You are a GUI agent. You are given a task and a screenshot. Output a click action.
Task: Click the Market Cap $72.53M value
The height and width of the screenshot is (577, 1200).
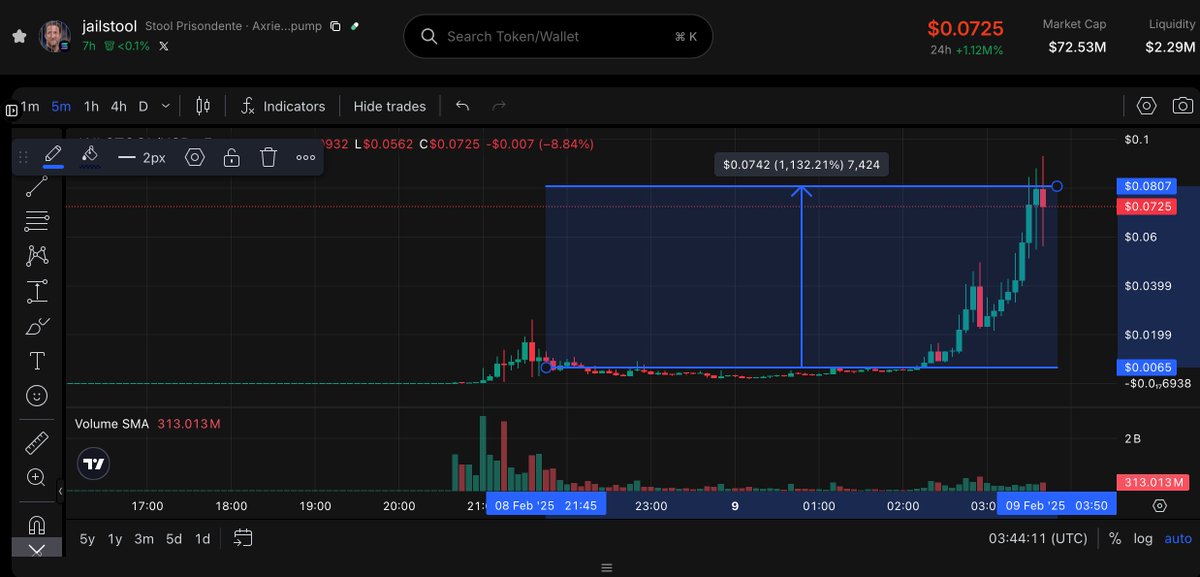click(x=1075, y=46)
